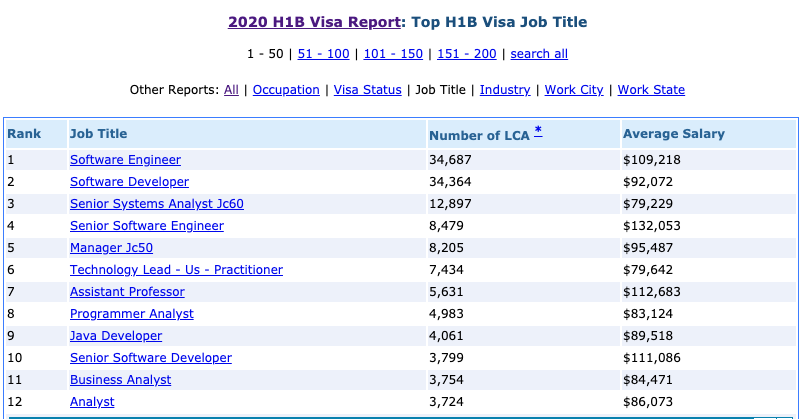Open Senior Systems Analyst Jc60 link
Viewport: 802px width, 419px height.
(156, 204)
